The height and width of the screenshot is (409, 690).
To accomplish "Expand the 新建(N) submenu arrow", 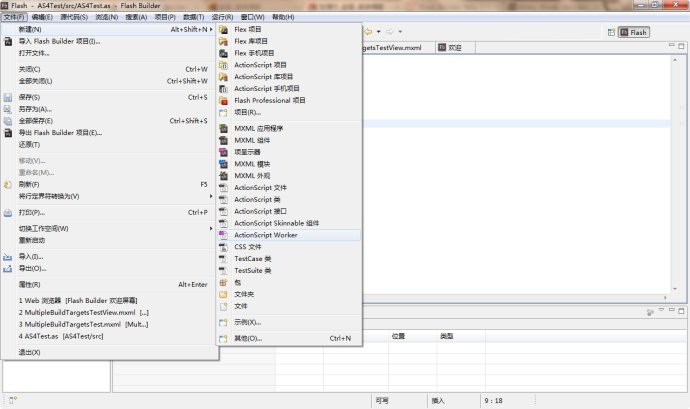I will [x=211, y=29].
